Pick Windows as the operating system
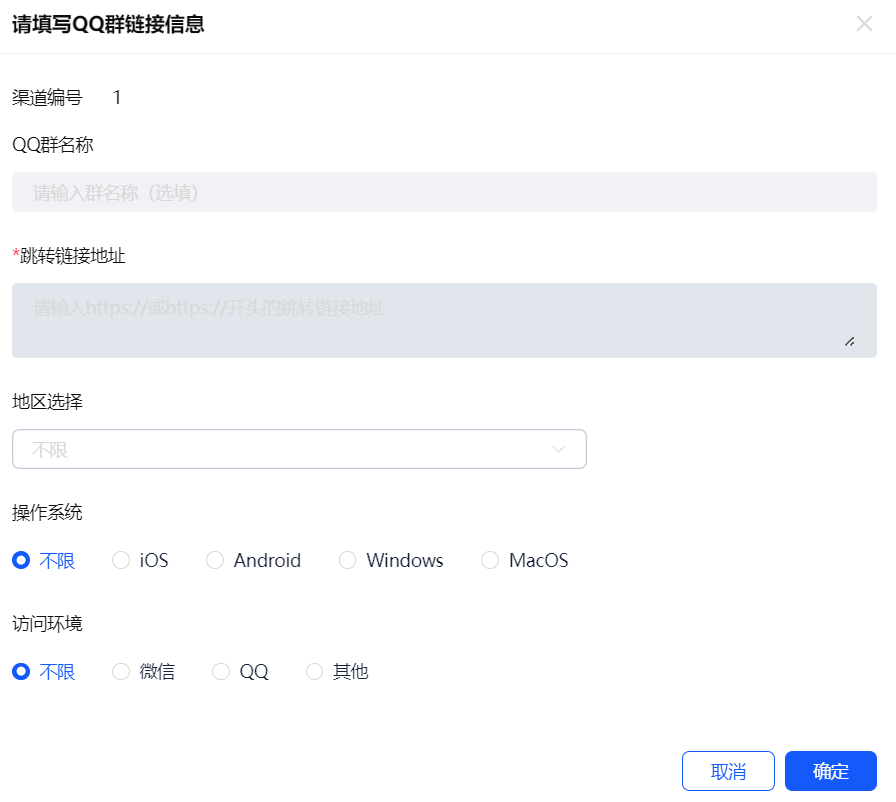 click(x=348, y=561)
